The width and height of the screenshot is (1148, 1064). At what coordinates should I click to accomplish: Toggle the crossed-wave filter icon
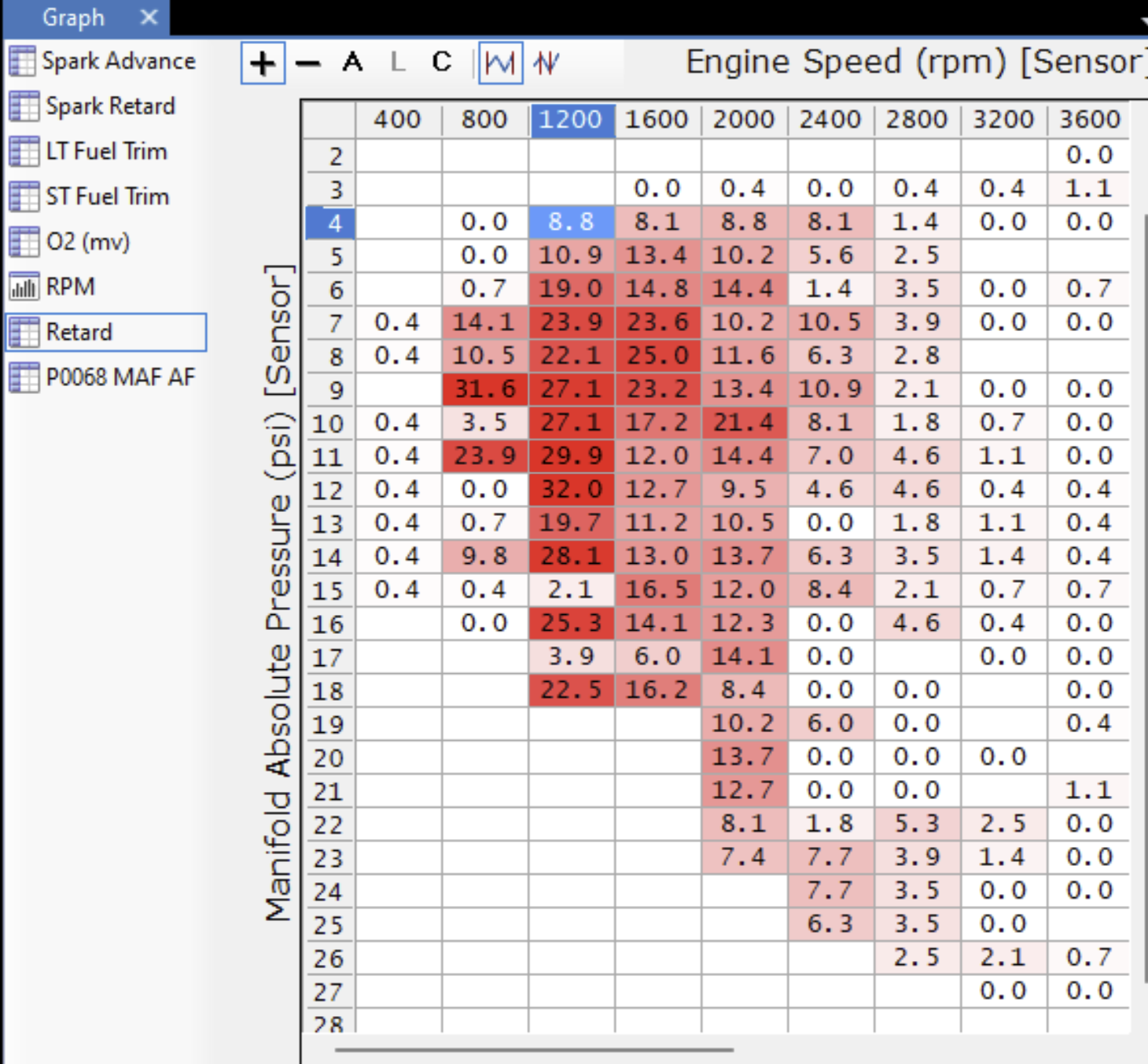pos(546,62)
